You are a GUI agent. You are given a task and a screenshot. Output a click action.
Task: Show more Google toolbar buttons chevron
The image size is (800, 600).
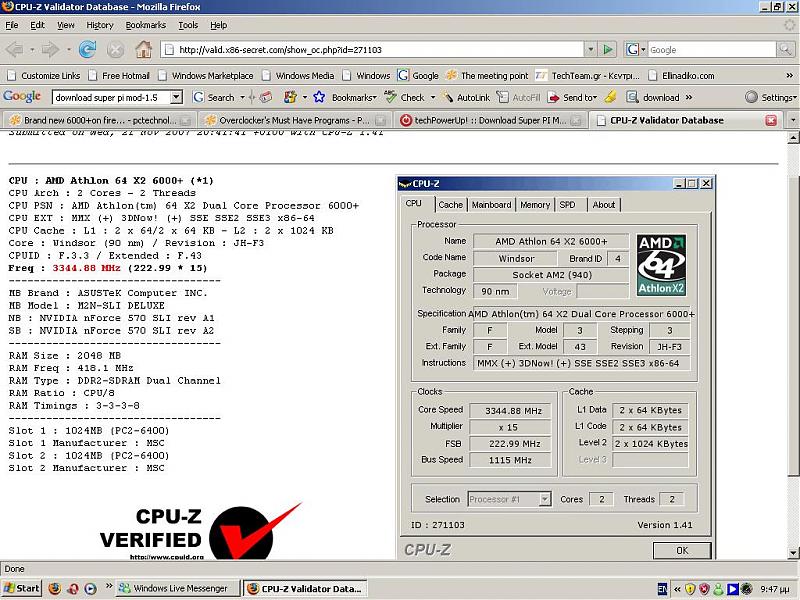[x=689, y=97]
